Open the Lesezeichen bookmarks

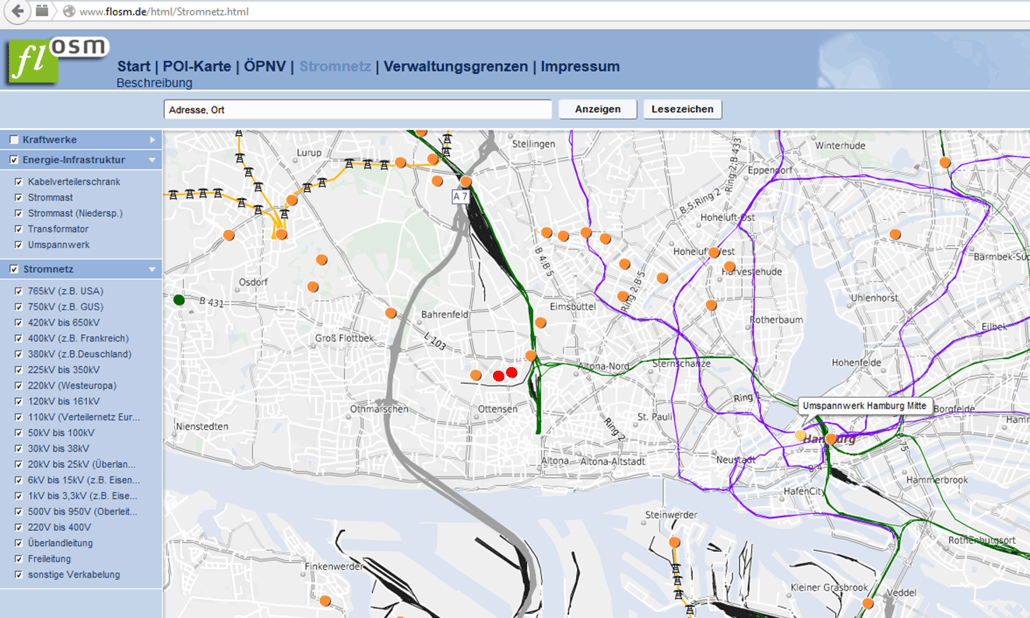pos(681,109)
